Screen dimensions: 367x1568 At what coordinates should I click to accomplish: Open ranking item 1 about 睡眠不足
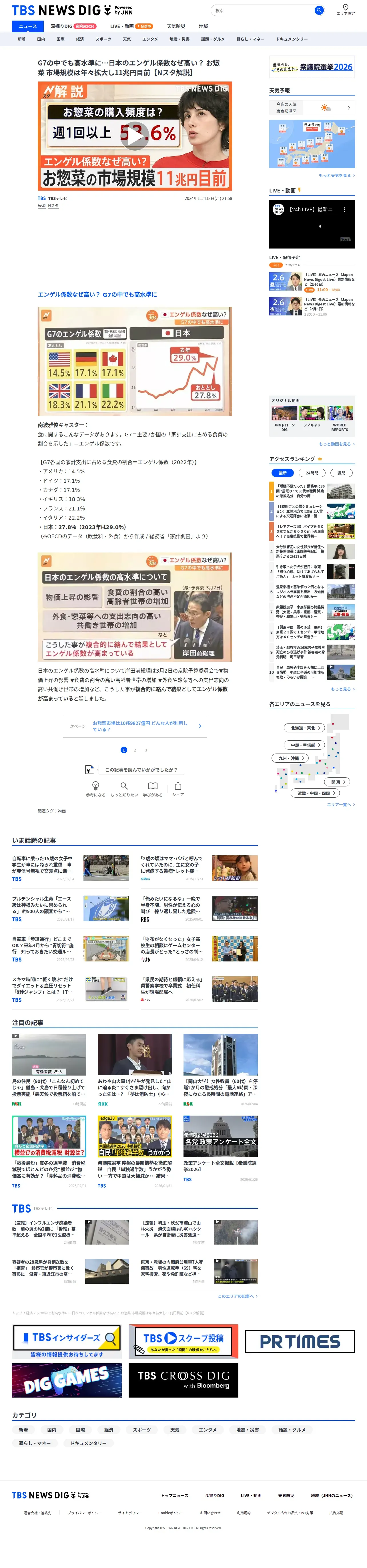pyautogui.click(x=312, y=491)
